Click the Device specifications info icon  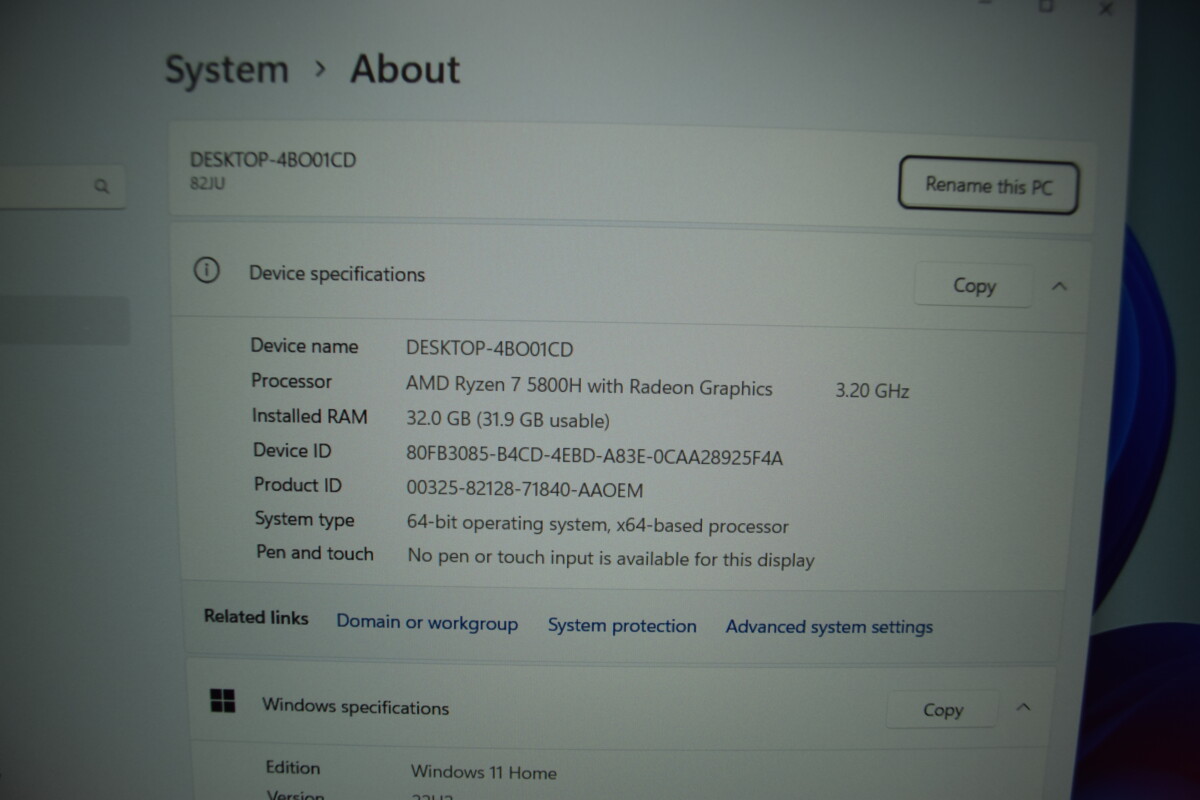(x=206, y=271)
